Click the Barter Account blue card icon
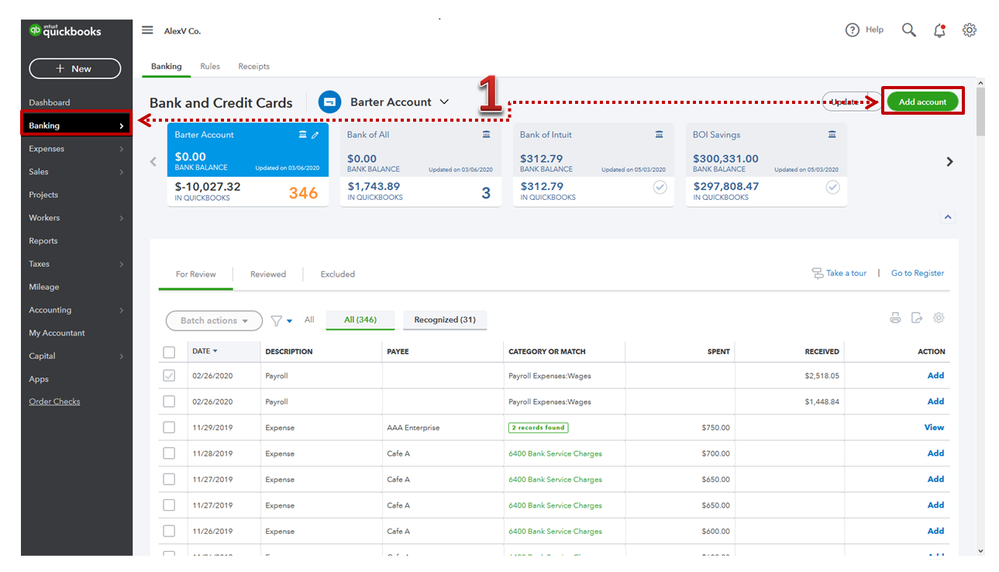 click(329, 102)
